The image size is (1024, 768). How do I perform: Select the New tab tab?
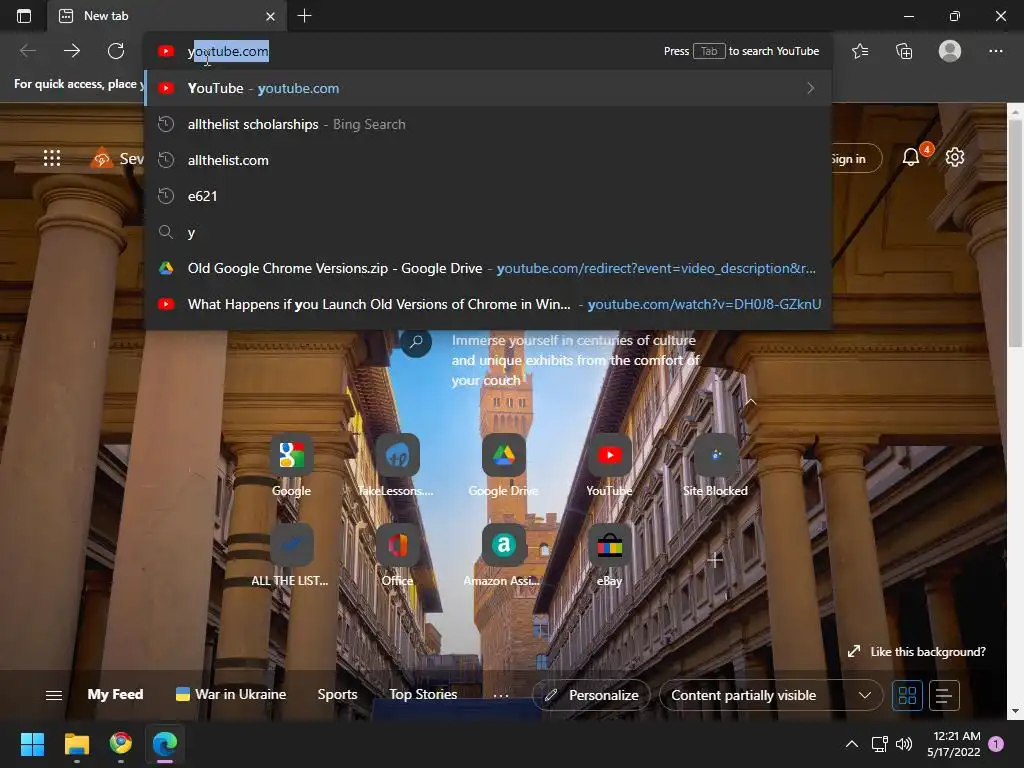point(167,16)
